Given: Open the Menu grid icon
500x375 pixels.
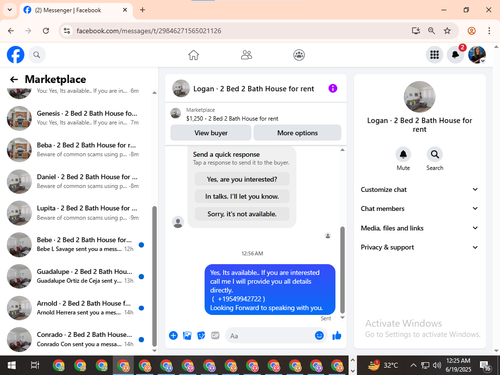Looking at the screenshot, I should 434,55.
